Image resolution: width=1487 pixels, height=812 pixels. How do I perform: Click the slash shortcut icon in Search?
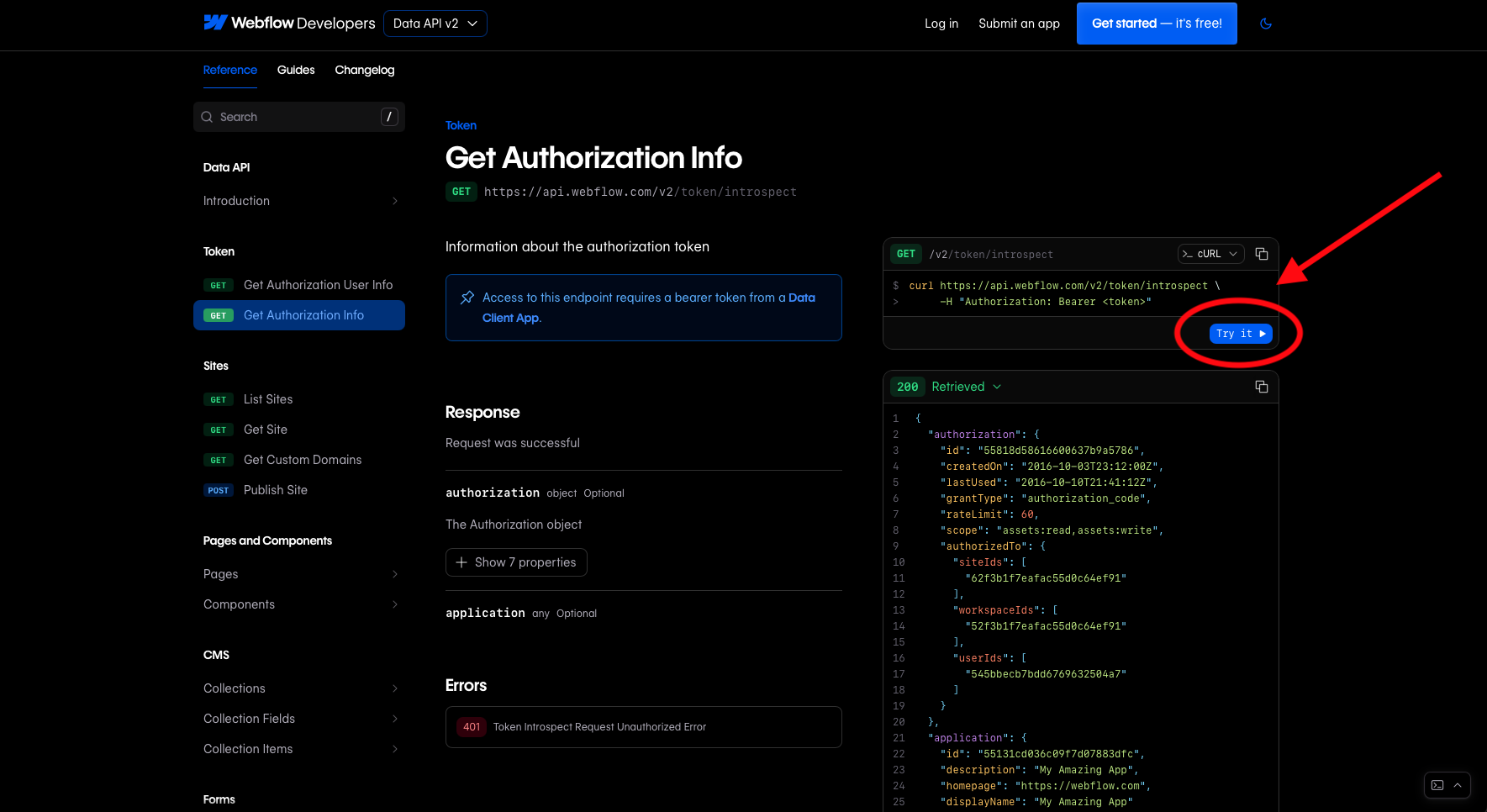click(389, 117)
